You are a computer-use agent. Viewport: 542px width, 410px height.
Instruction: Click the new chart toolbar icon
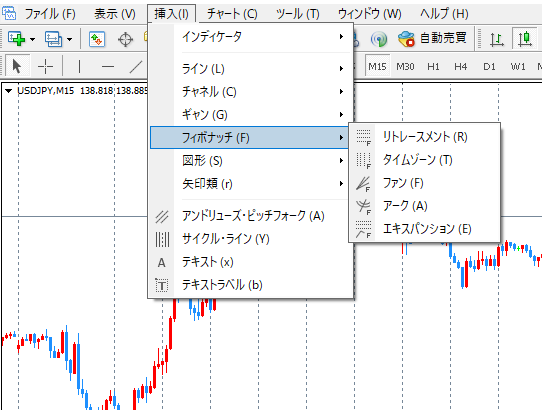pyautogui.click(x=16, y=39)
